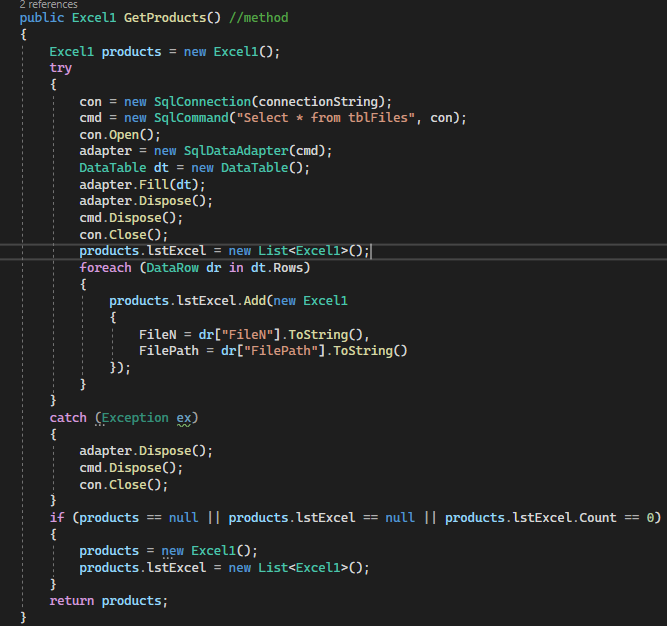Click the "Select * from tblFiles" string

click(325, 118)
